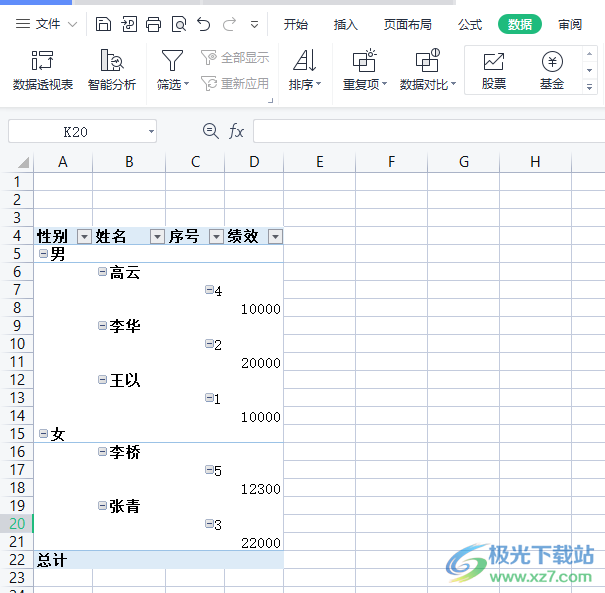Collapse the 张青 item

102,505
